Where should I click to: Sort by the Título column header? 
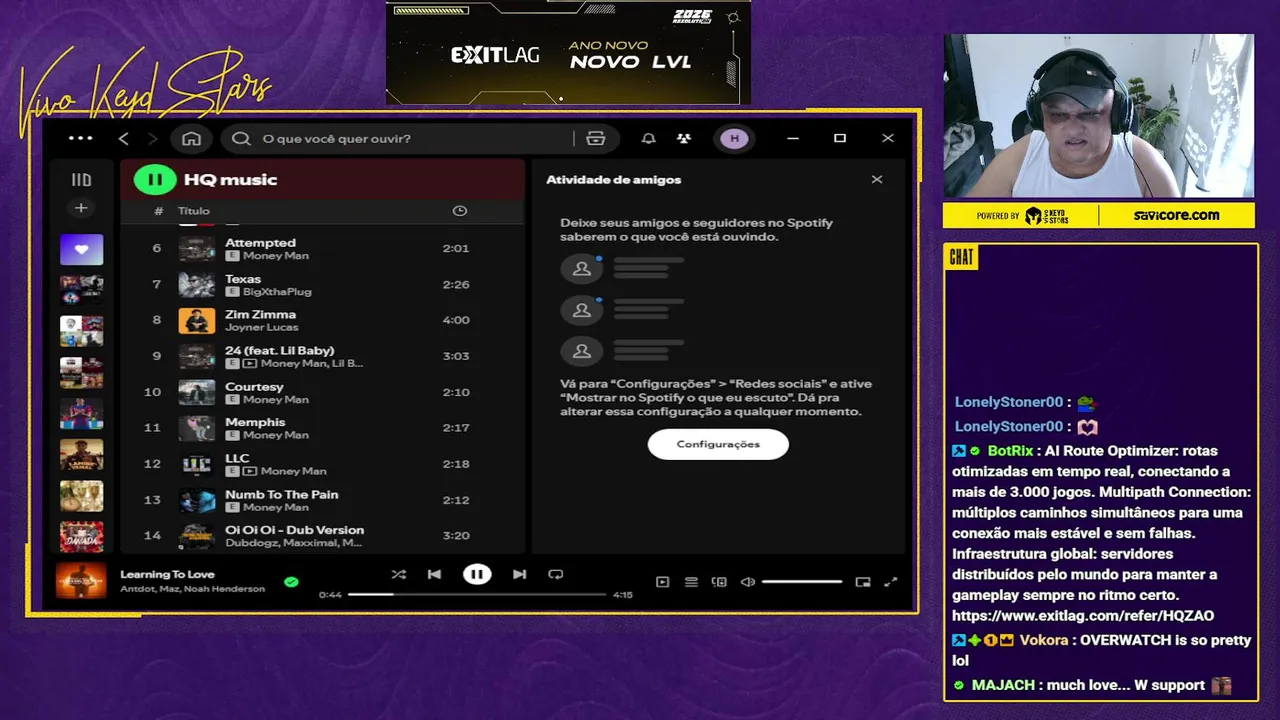[194, 211]
